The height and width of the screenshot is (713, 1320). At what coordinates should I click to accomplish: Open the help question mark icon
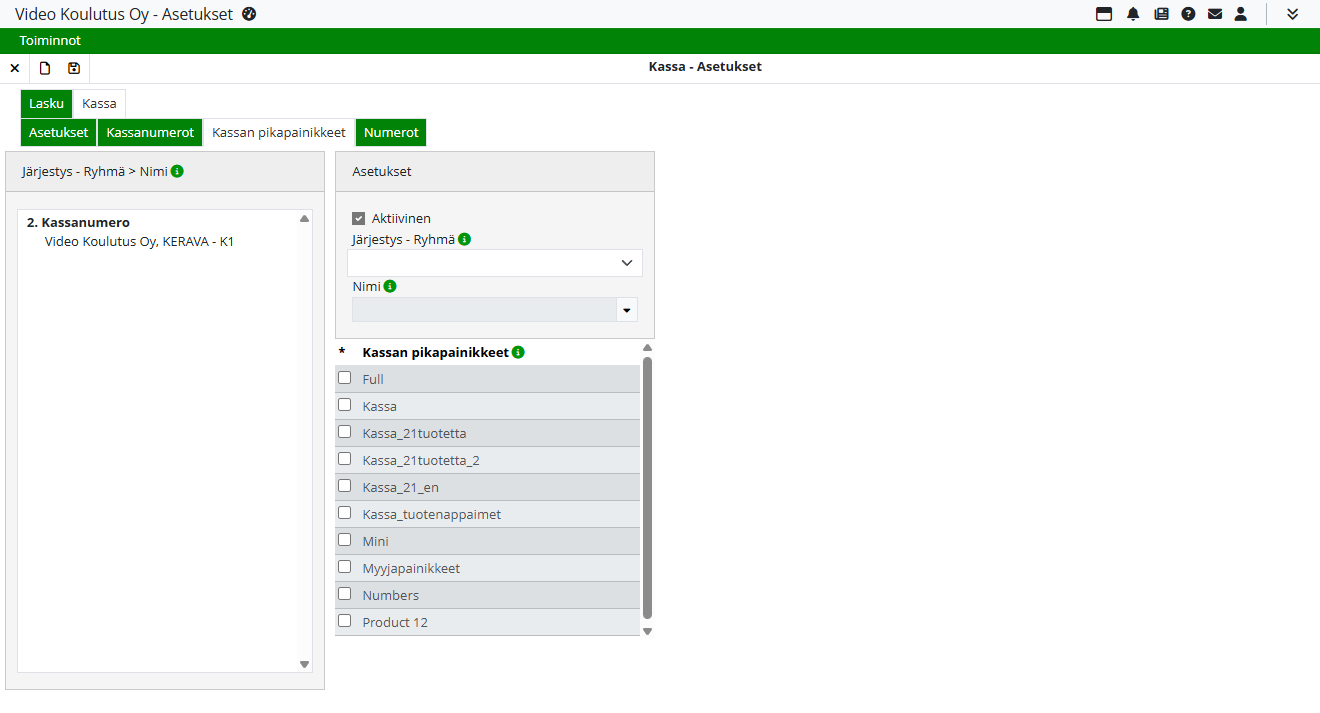tap(1188, 14)
